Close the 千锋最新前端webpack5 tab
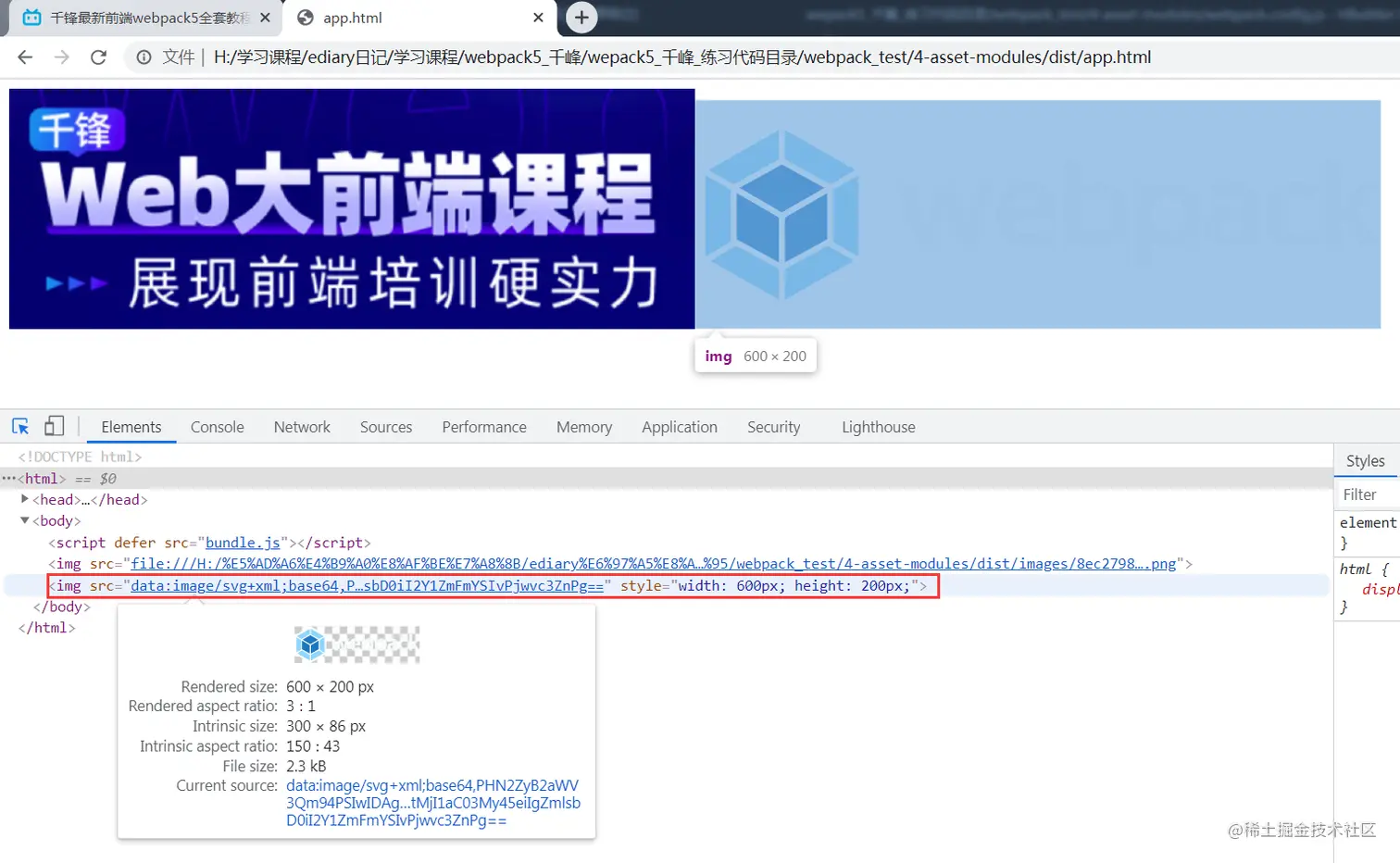1400x863 pixels. tap(265, 18)
